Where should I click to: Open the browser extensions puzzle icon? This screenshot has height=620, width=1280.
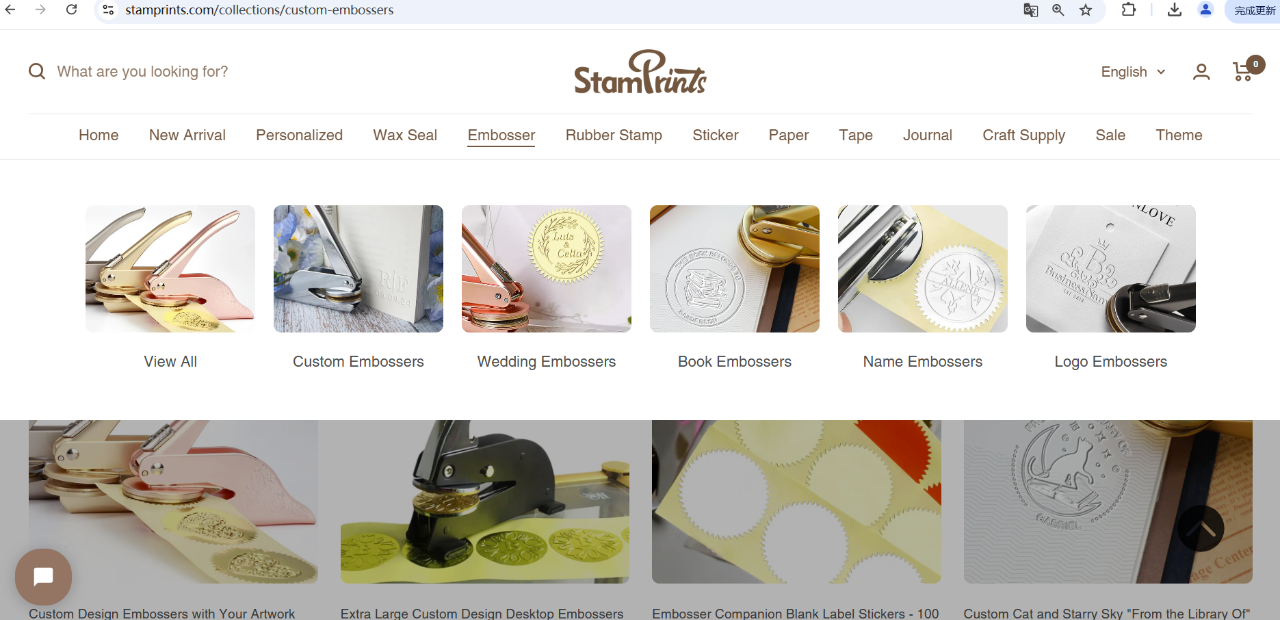(x=1129, y=10)
